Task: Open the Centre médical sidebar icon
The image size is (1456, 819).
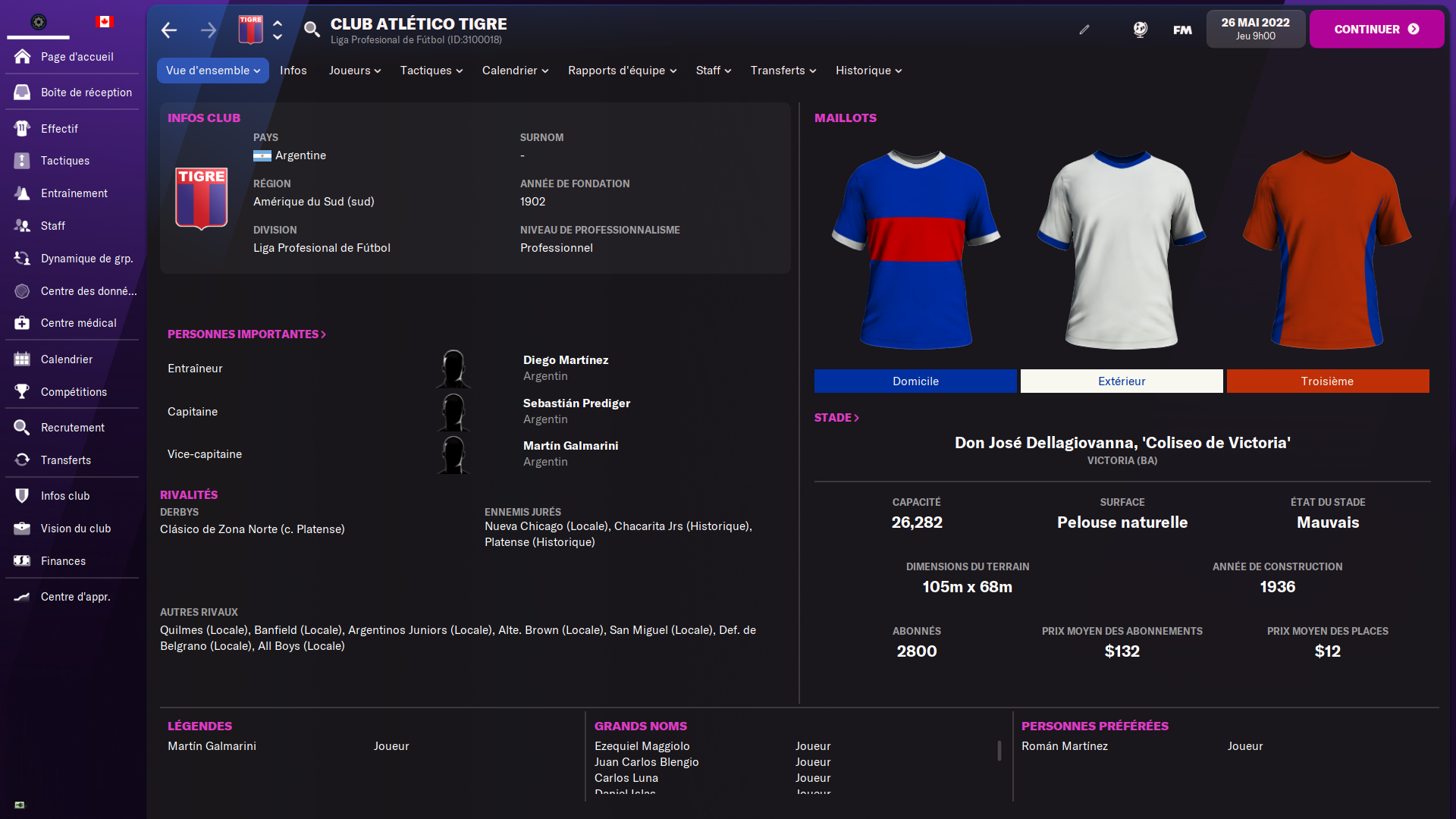Action: pyautogui.click(x=22, y=323)
